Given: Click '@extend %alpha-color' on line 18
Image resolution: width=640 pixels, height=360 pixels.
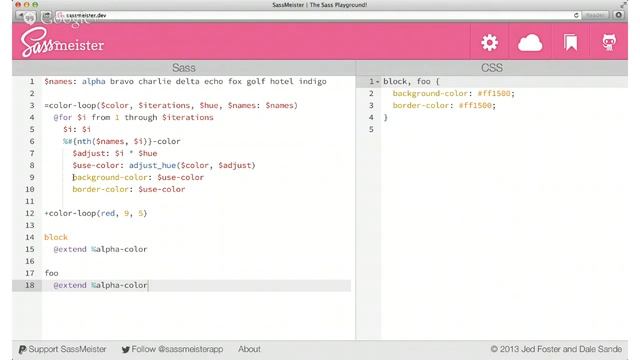Looking at the screenshot, I should [x=100, y=285].
